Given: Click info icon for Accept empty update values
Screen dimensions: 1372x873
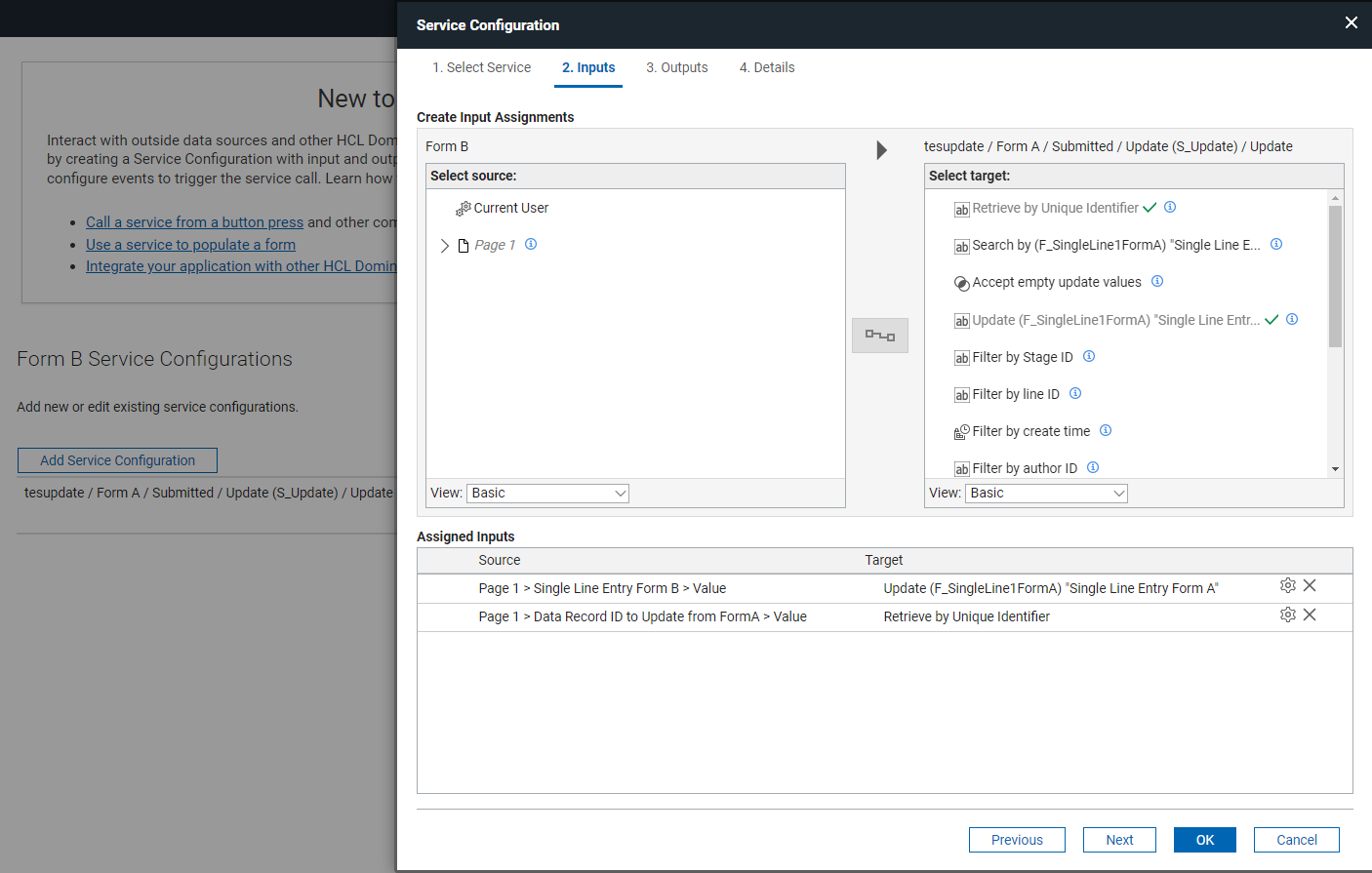Looking at the screenshot, I should [1157, 281].
